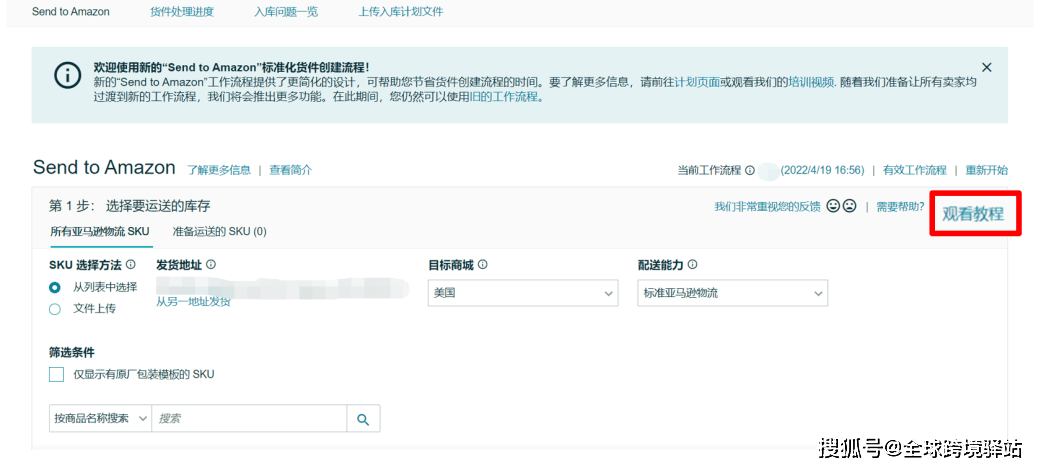Click the info icon beside 配送能力
The height and width of the screenshot is (470, 1045).
tap(692, 265)
